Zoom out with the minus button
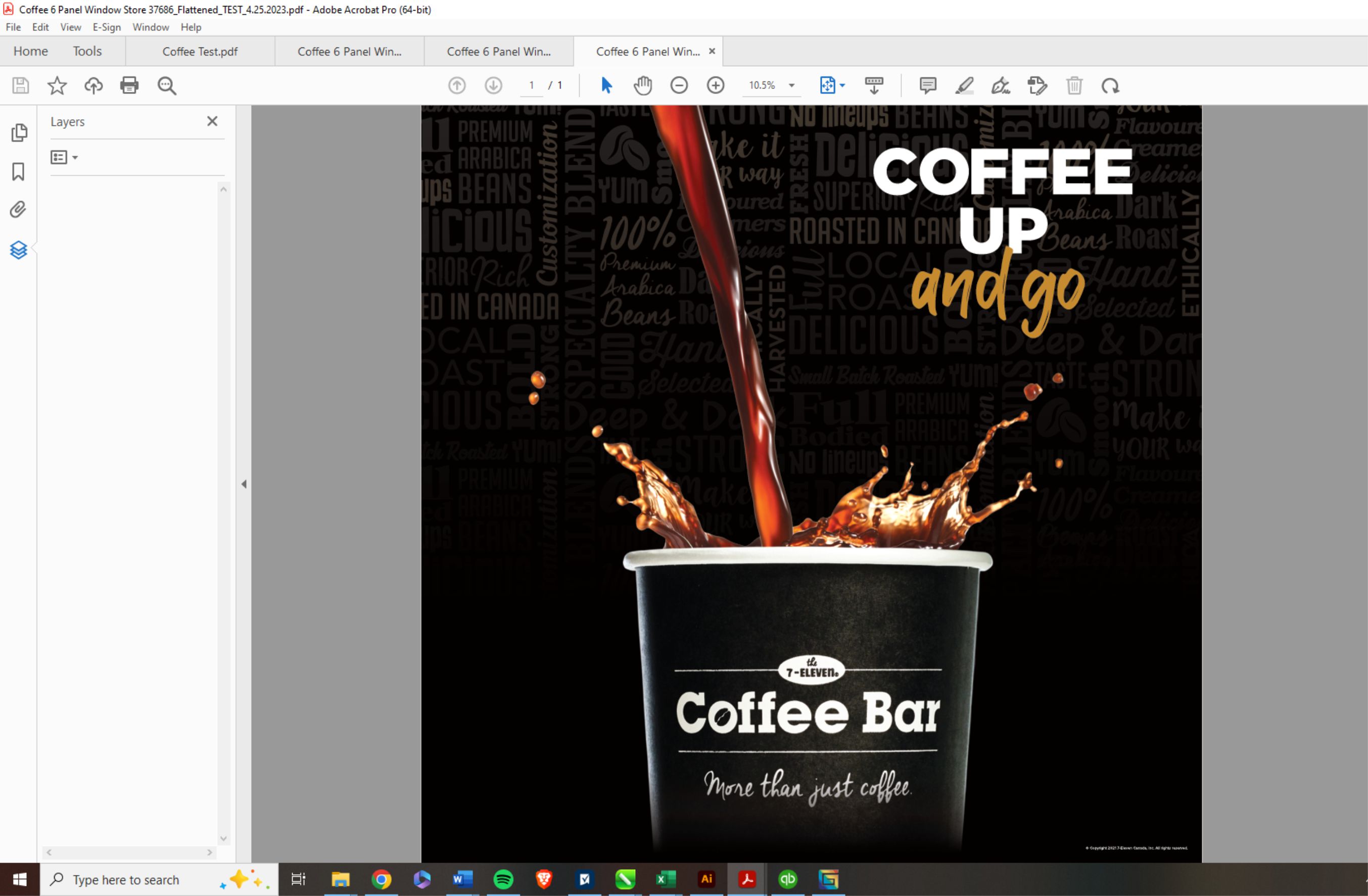Screen dimensions: 1368x896 click(679, 85)
